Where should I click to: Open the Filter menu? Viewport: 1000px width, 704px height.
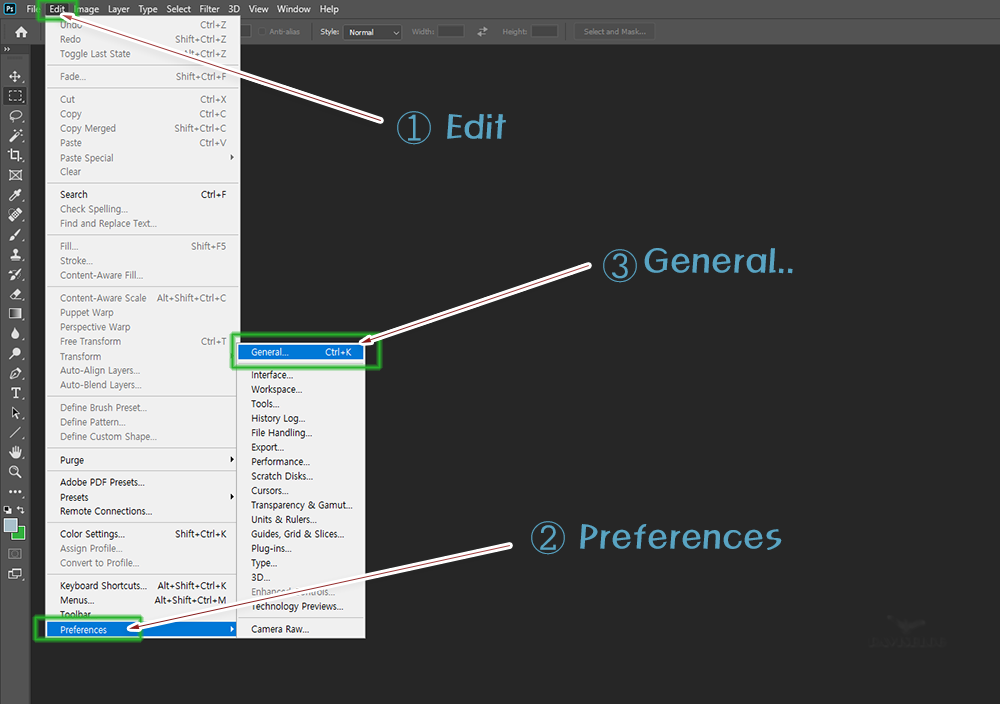209,9
